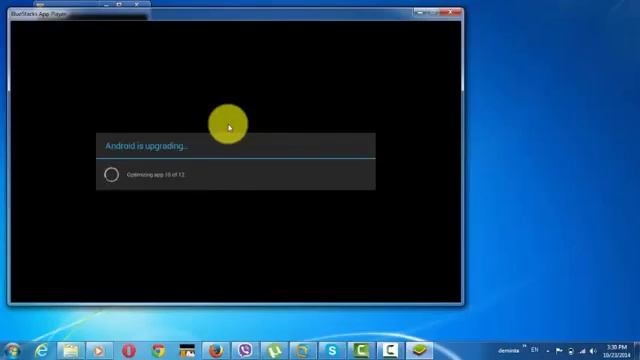This screenshot has height=360, width=640.
Task: Open the blue-orange icon next to uTorrent
Action: tap(303, 351)
